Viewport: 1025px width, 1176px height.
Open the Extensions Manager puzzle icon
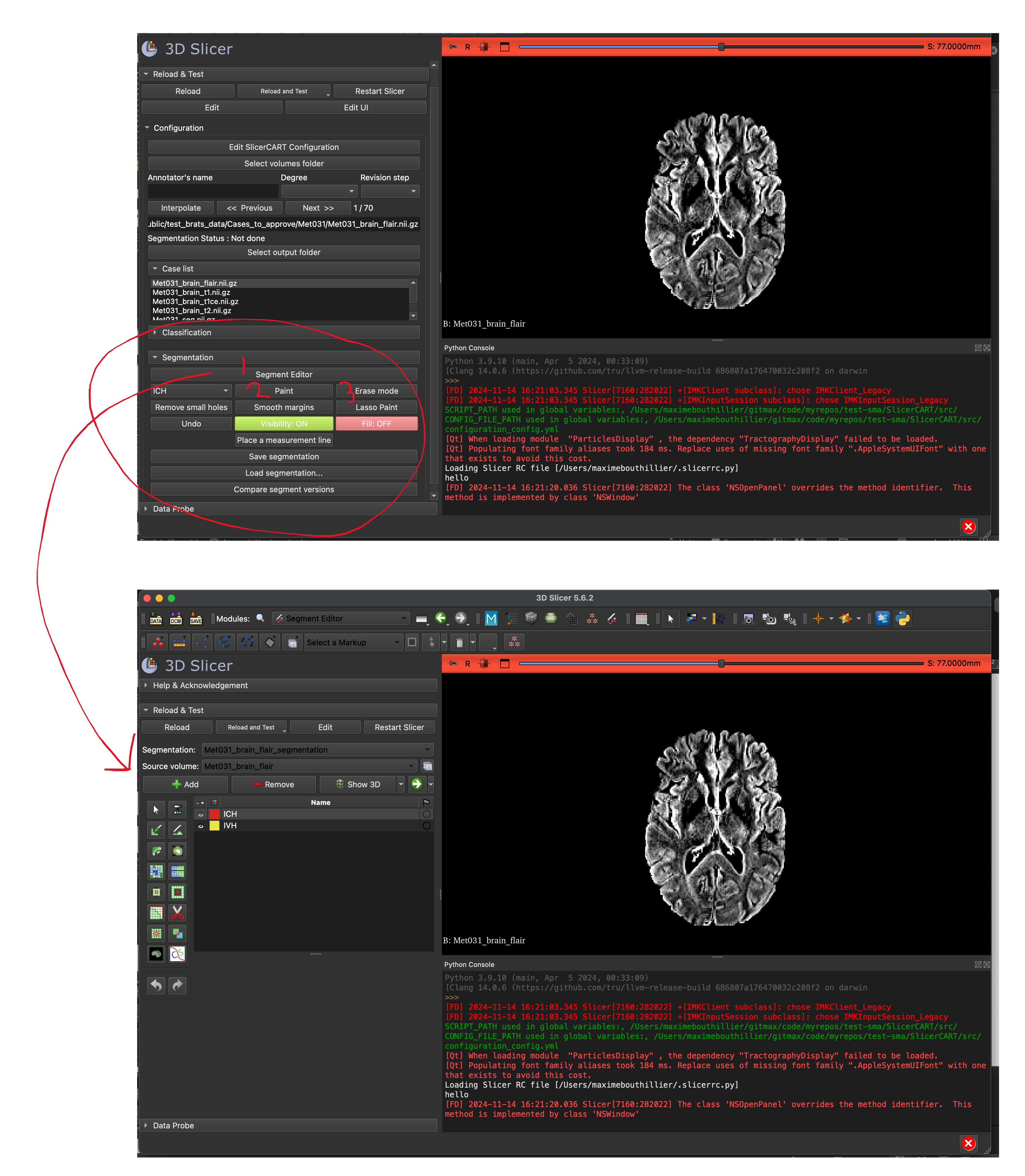pos(882,618)
